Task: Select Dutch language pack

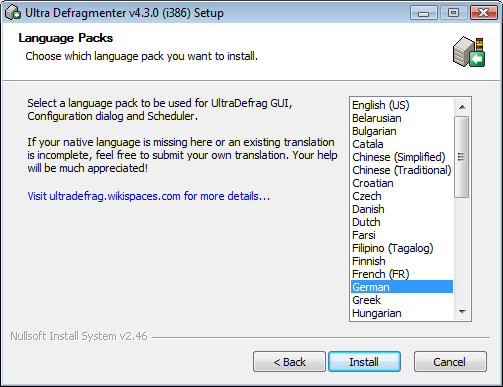Action: pyautogui.click(x=402, y=222)
